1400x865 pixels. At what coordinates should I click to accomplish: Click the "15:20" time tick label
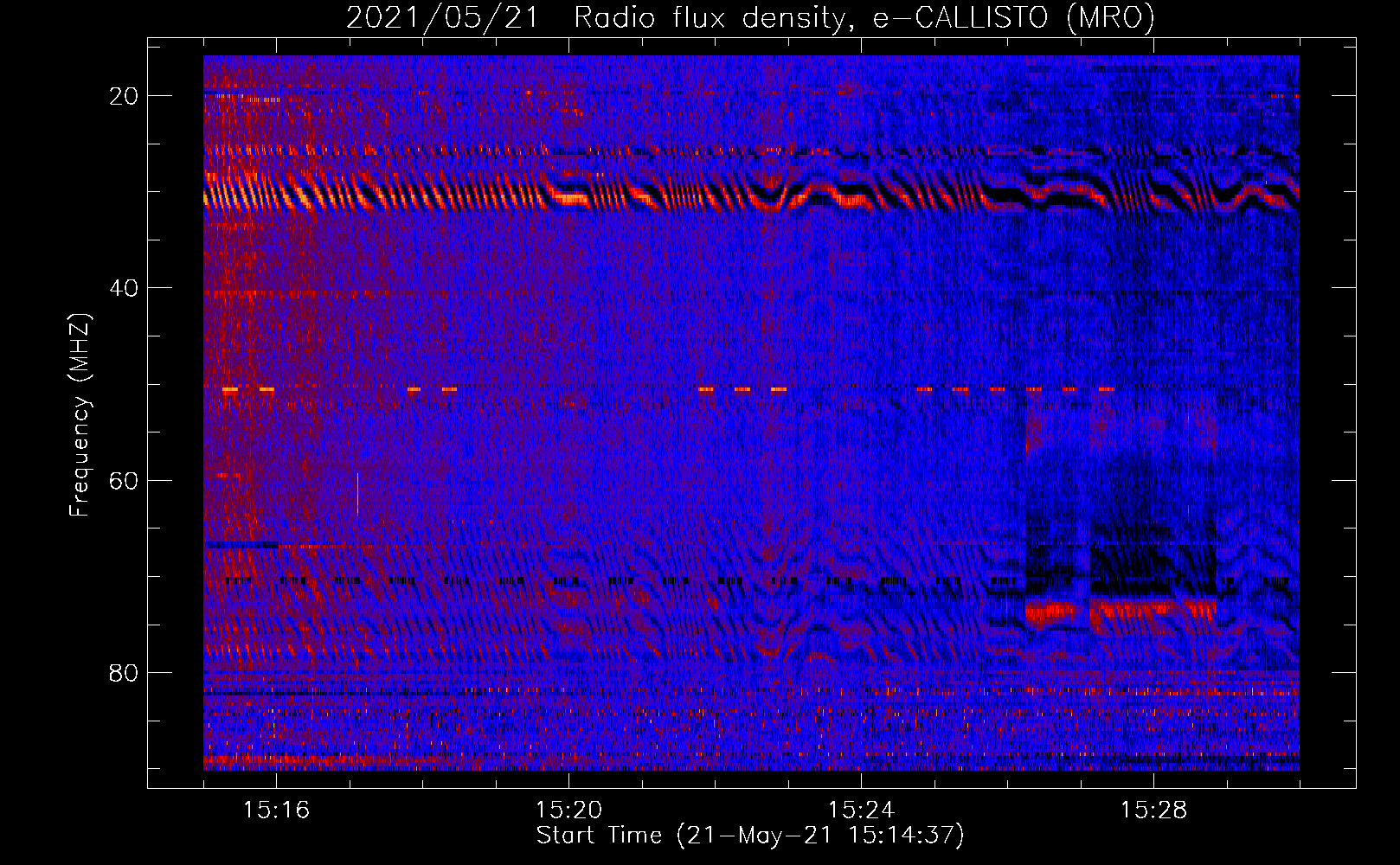568,811
